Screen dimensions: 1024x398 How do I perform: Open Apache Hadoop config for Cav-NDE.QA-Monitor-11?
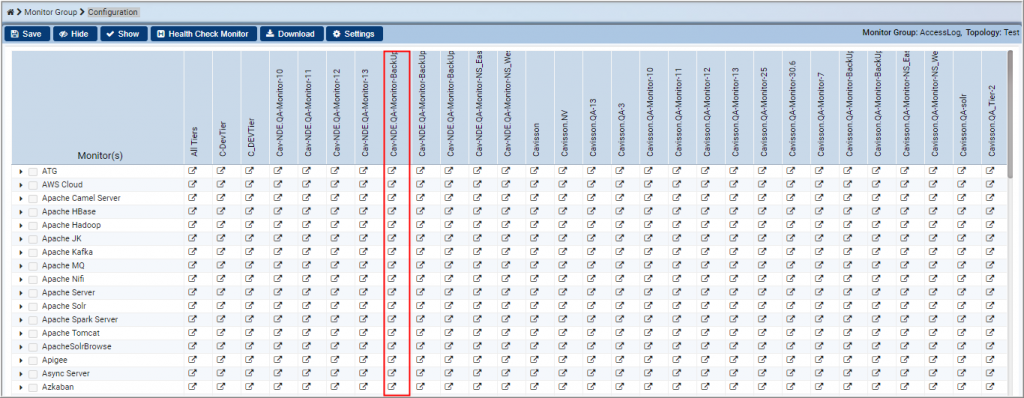coord(306,225)
